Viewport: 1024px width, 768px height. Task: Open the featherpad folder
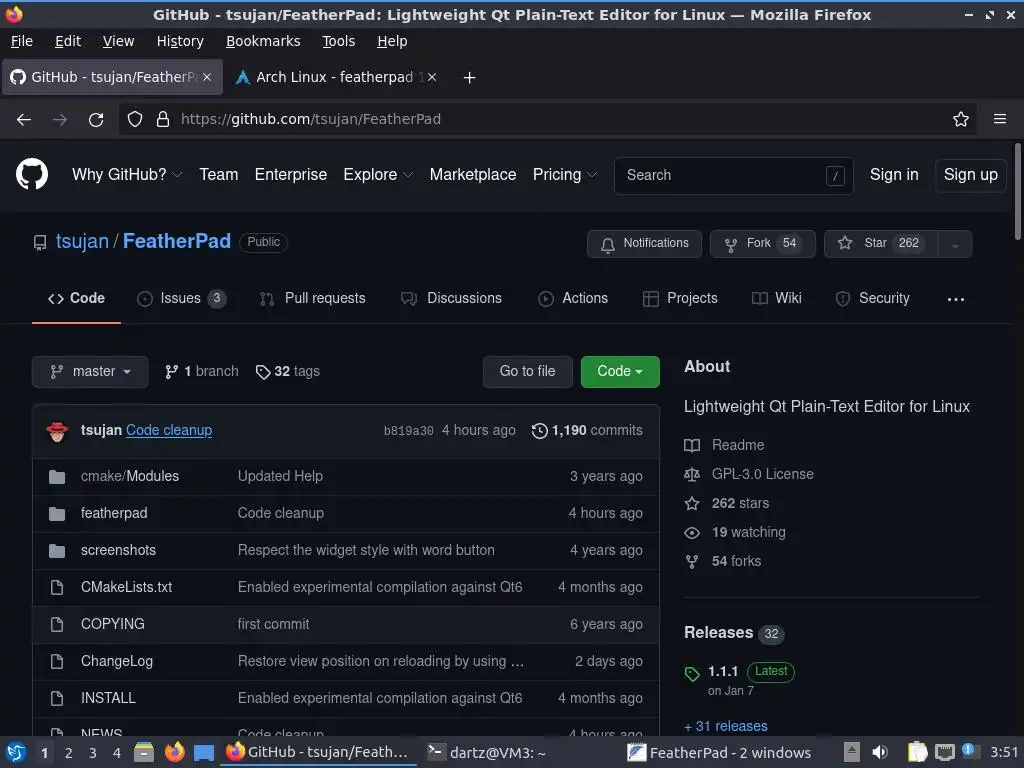[x=114, y=513]
